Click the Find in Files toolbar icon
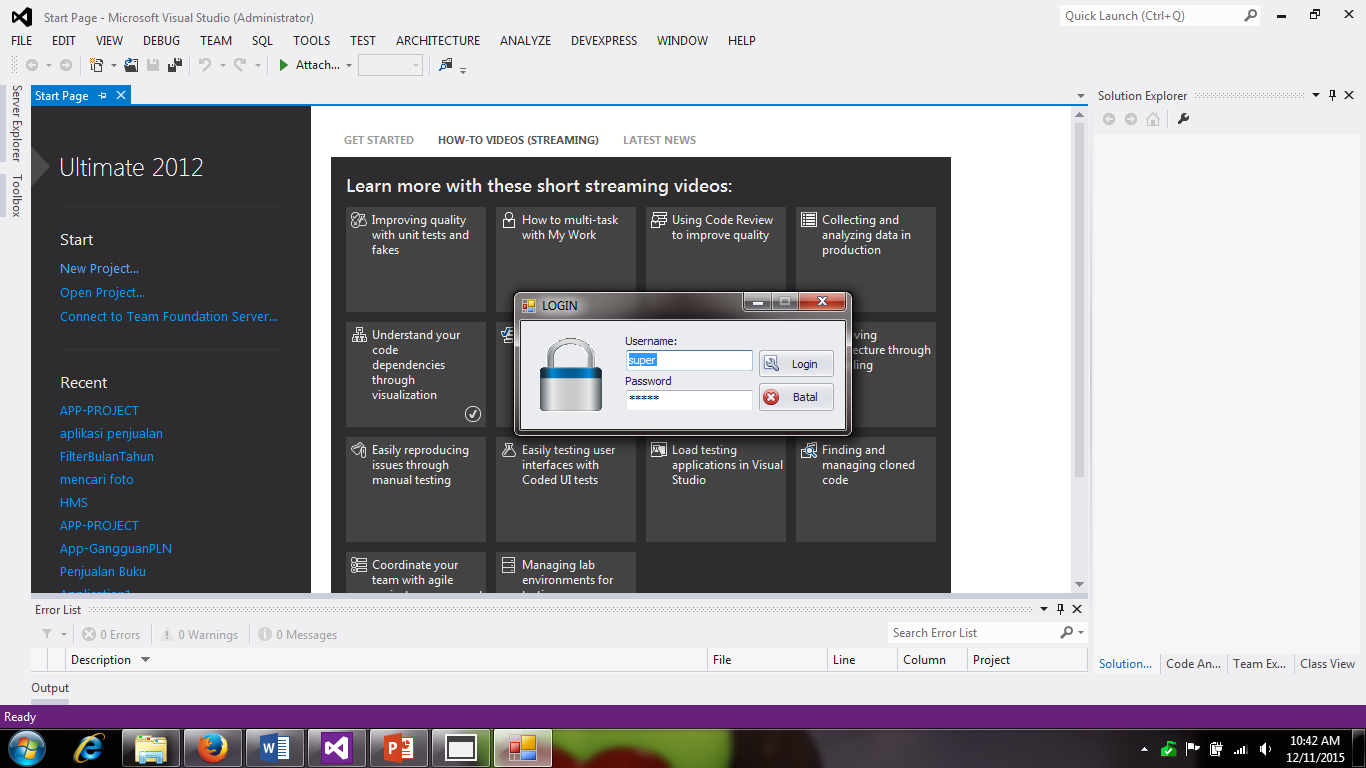This screenshot has height=768, width=1366. [x=446, y=65]
